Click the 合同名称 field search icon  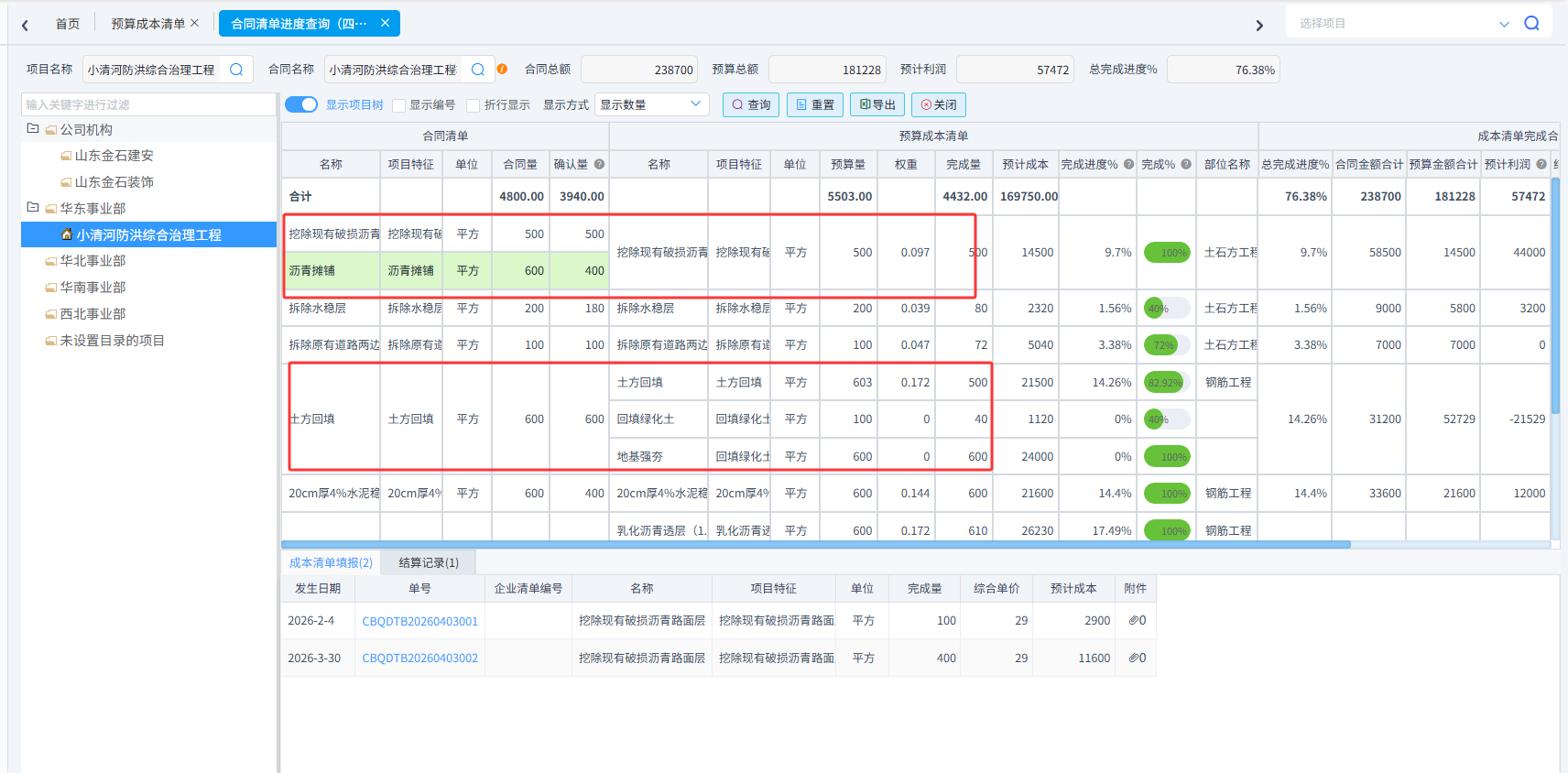pos(478,70)
